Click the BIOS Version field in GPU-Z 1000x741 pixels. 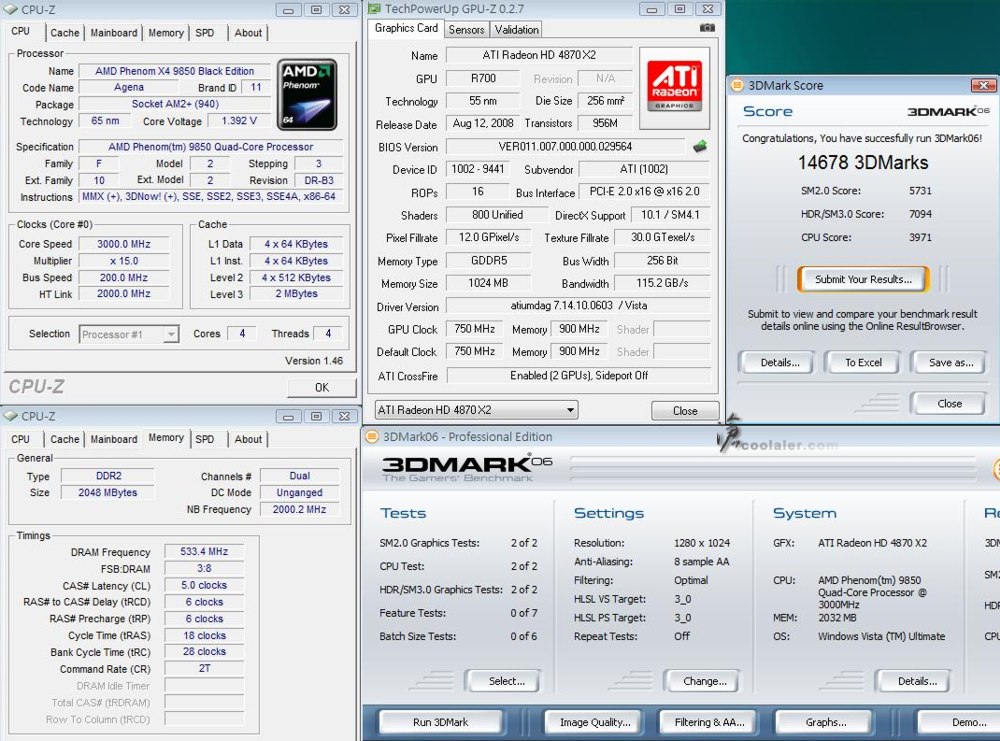565,147
